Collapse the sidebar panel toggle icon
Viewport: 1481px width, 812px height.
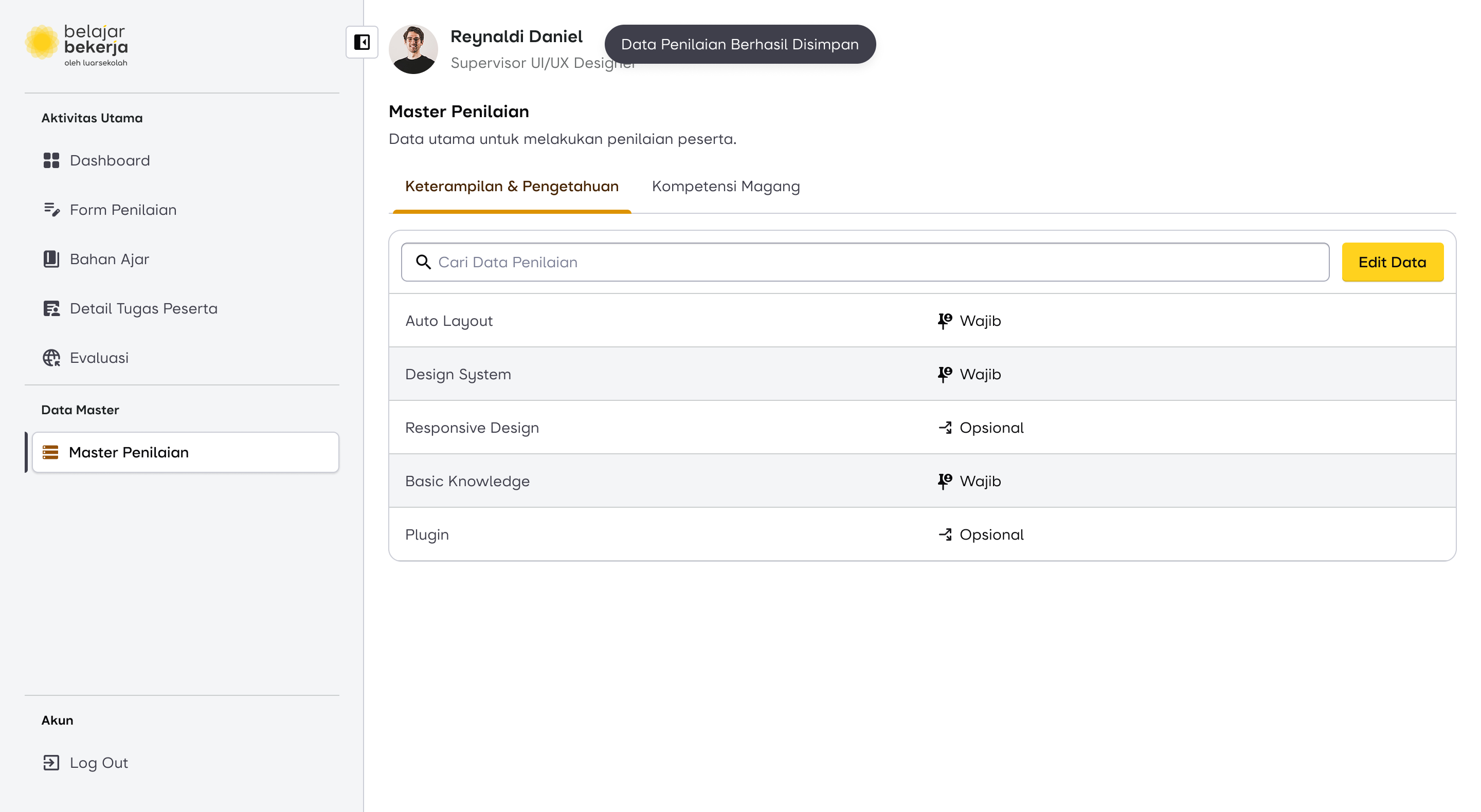[362, 42]
